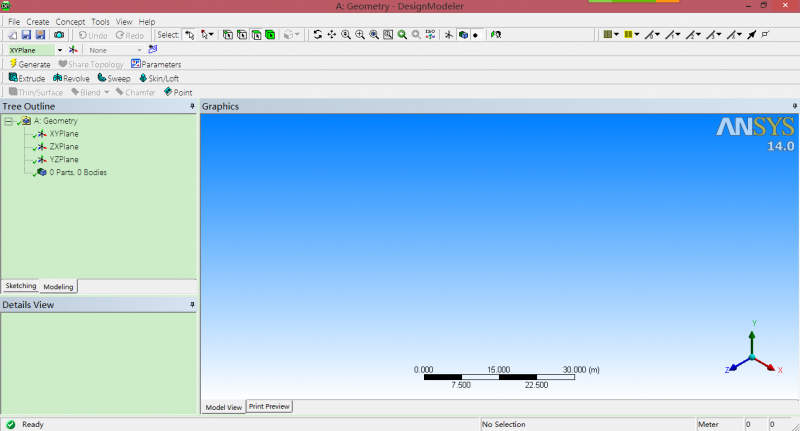Click the Extrude feature tool
Image resolution: width=800 pixels, height=431 pixels.
(27, 78)
